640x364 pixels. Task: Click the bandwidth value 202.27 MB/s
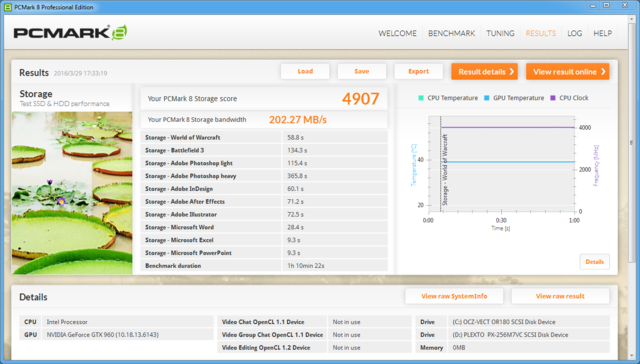click(x=298, y=120)
